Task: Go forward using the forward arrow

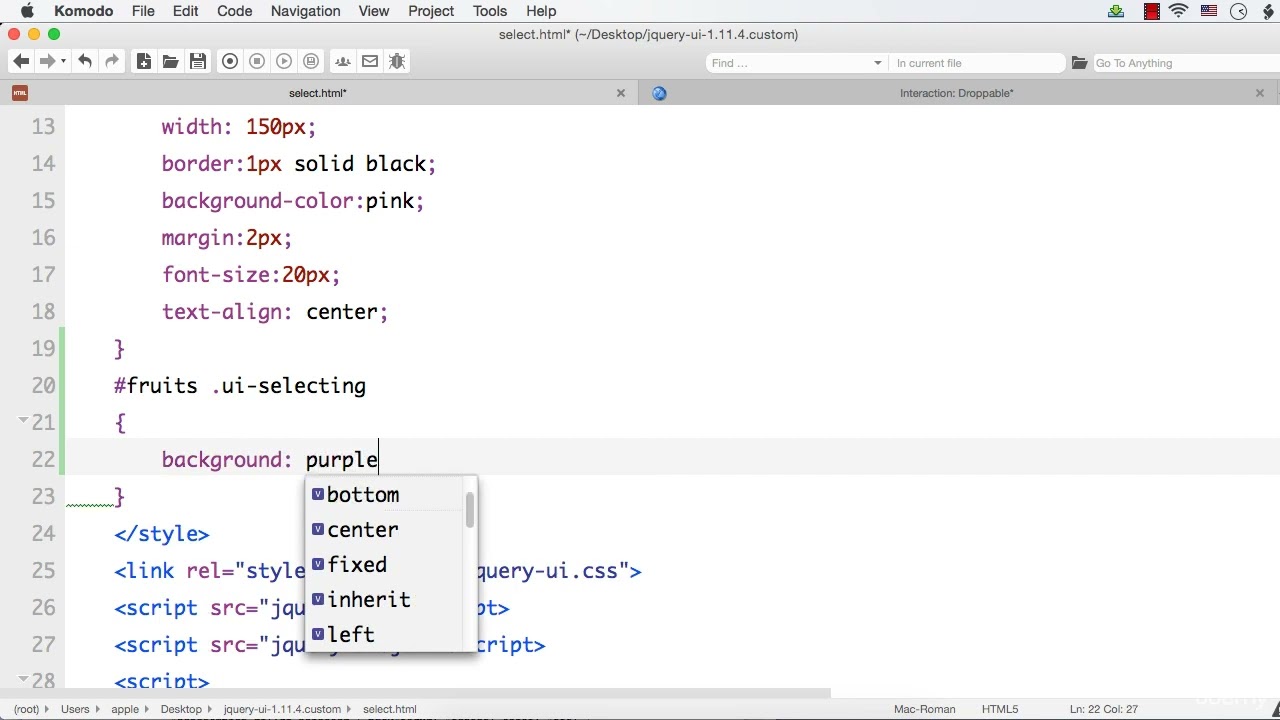Action: [46, 62]
